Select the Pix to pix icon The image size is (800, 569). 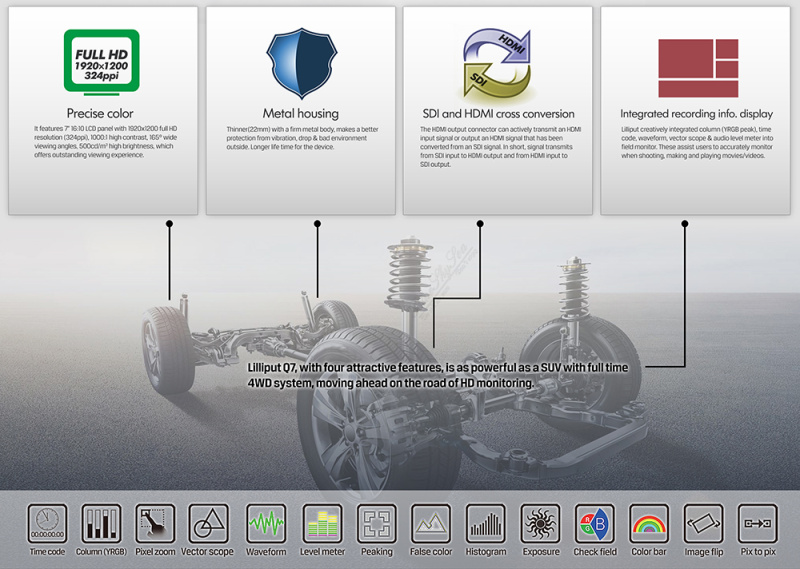tap(757, 523)
